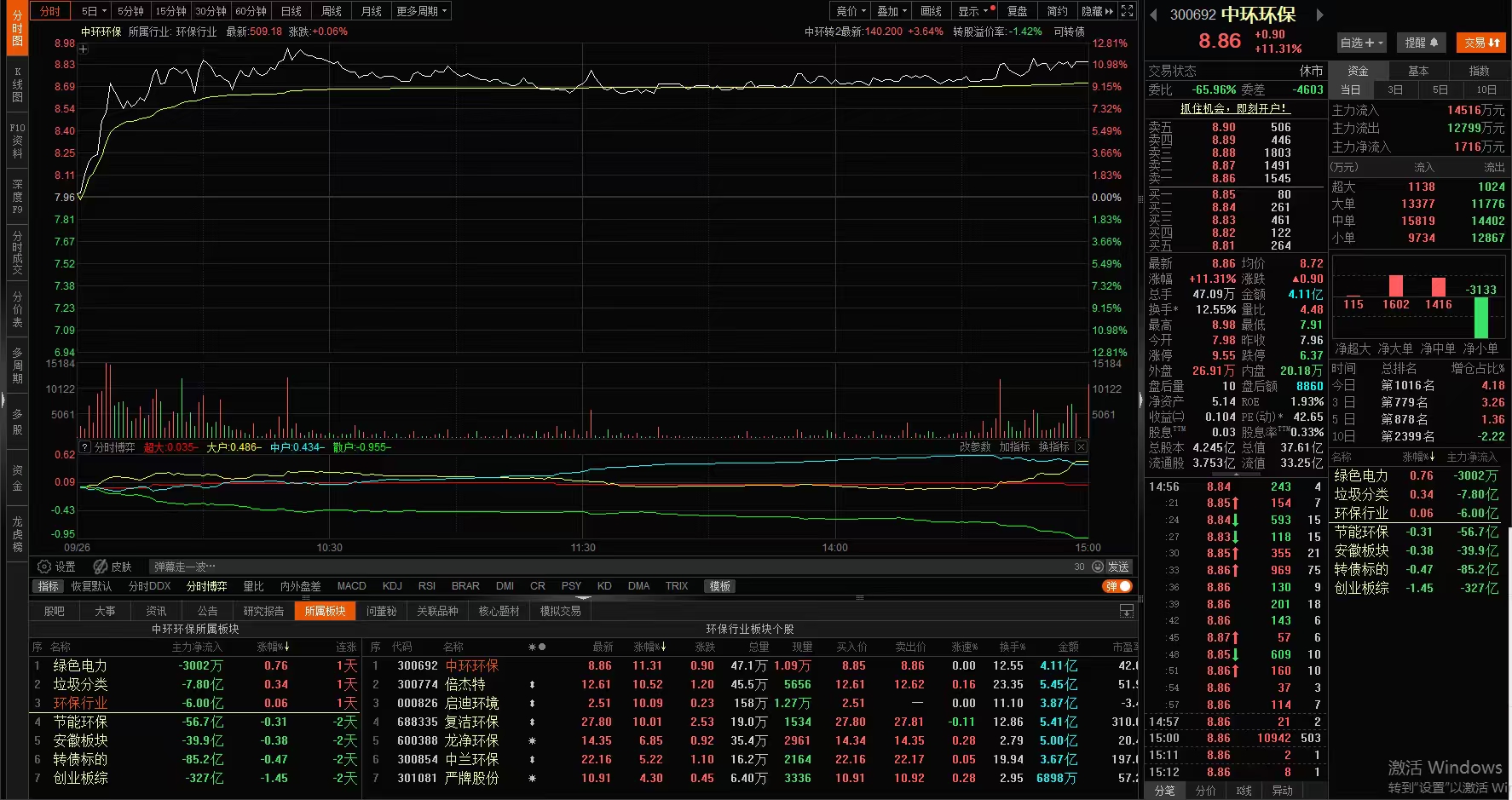
Task: Open the 多股 sidebar view
Action: coord(17,422)
